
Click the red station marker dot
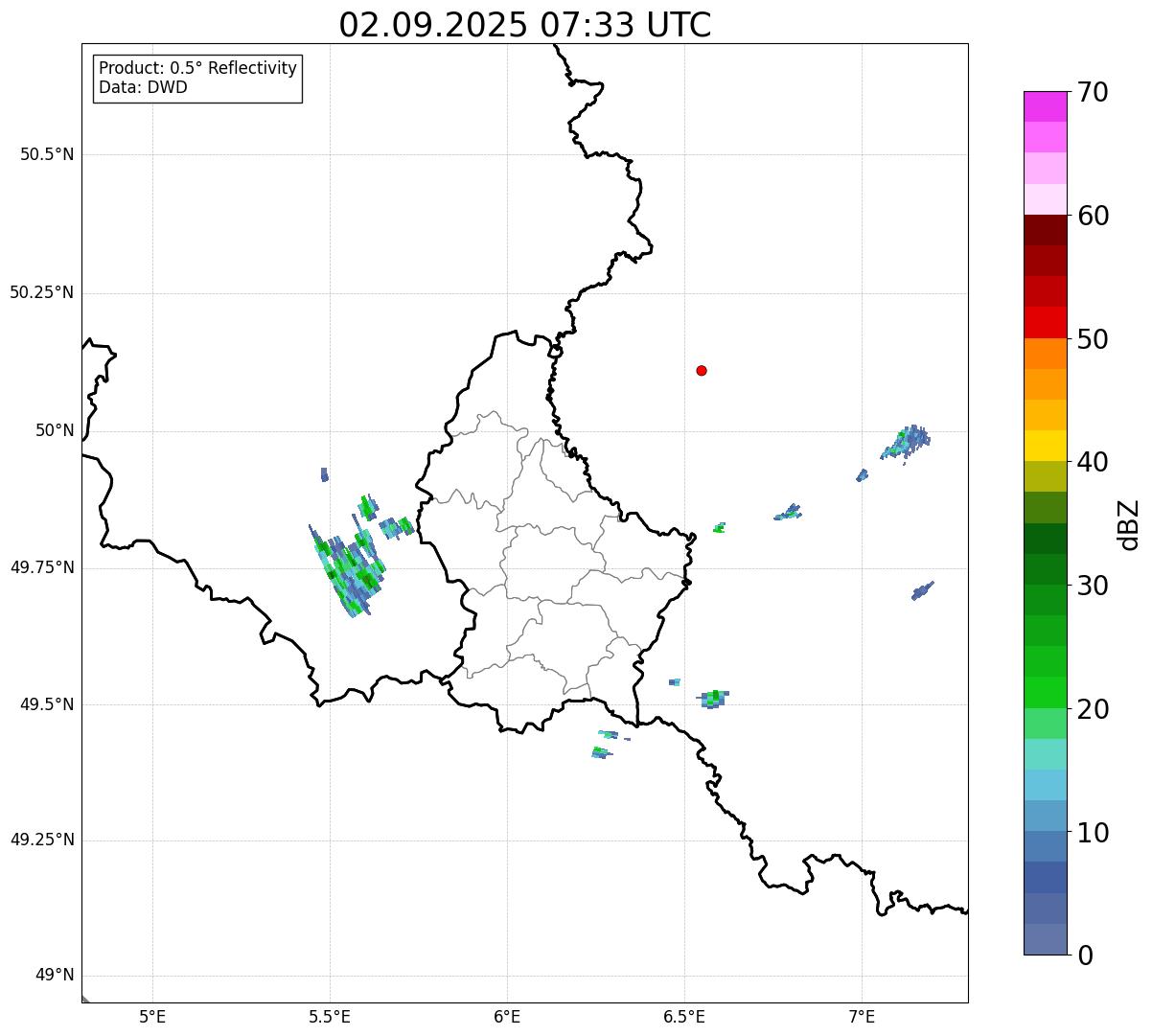pyautogui.click(x=702, y=370)
